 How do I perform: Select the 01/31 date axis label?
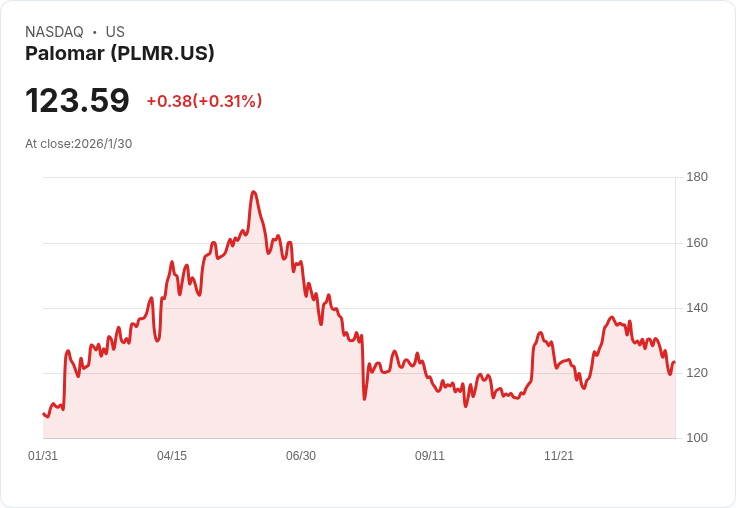tap(43, 455)
